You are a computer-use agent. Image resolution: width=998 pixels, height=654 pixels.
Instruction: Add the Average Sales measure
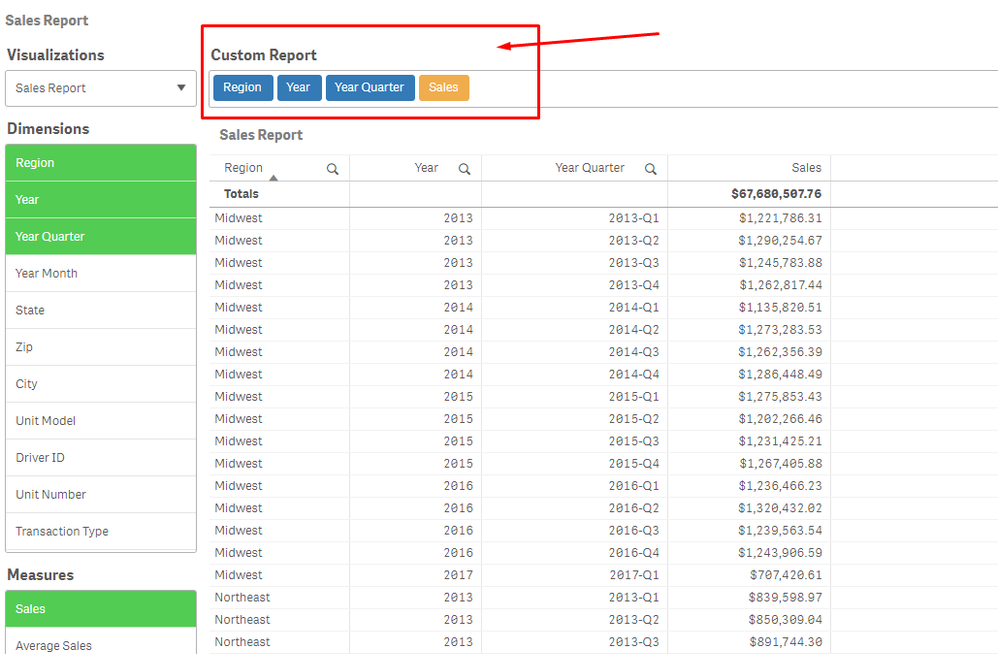click(x=101, y=643)
